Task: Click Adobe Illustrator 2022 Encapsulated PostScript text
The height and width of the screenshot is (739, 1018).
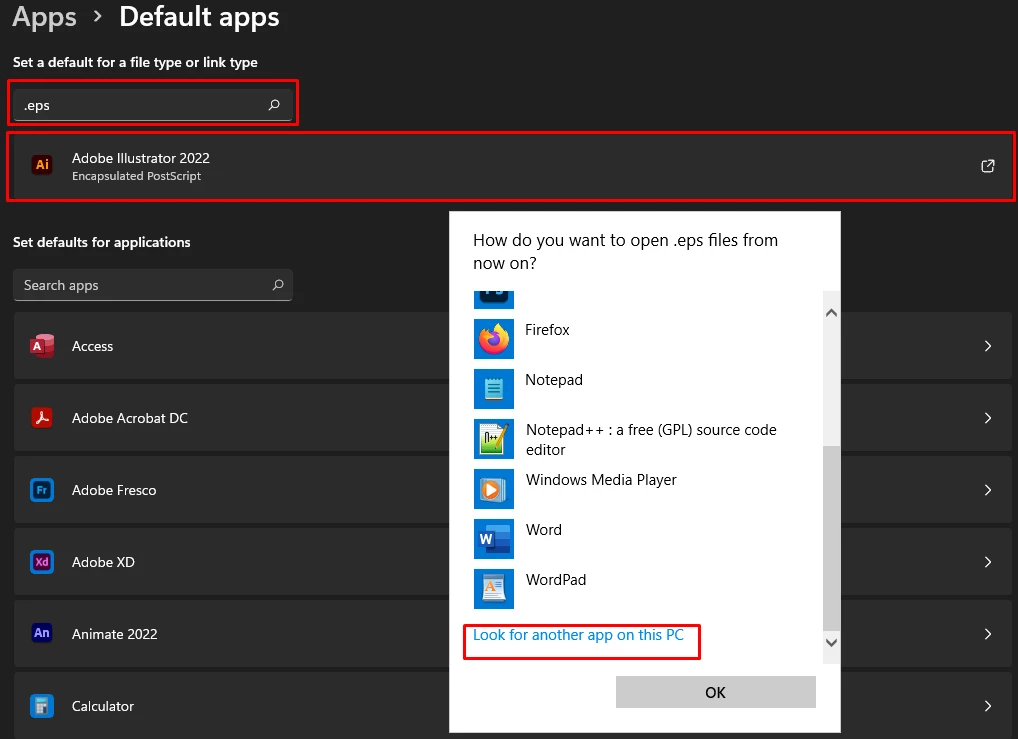Action: (140, 166)
